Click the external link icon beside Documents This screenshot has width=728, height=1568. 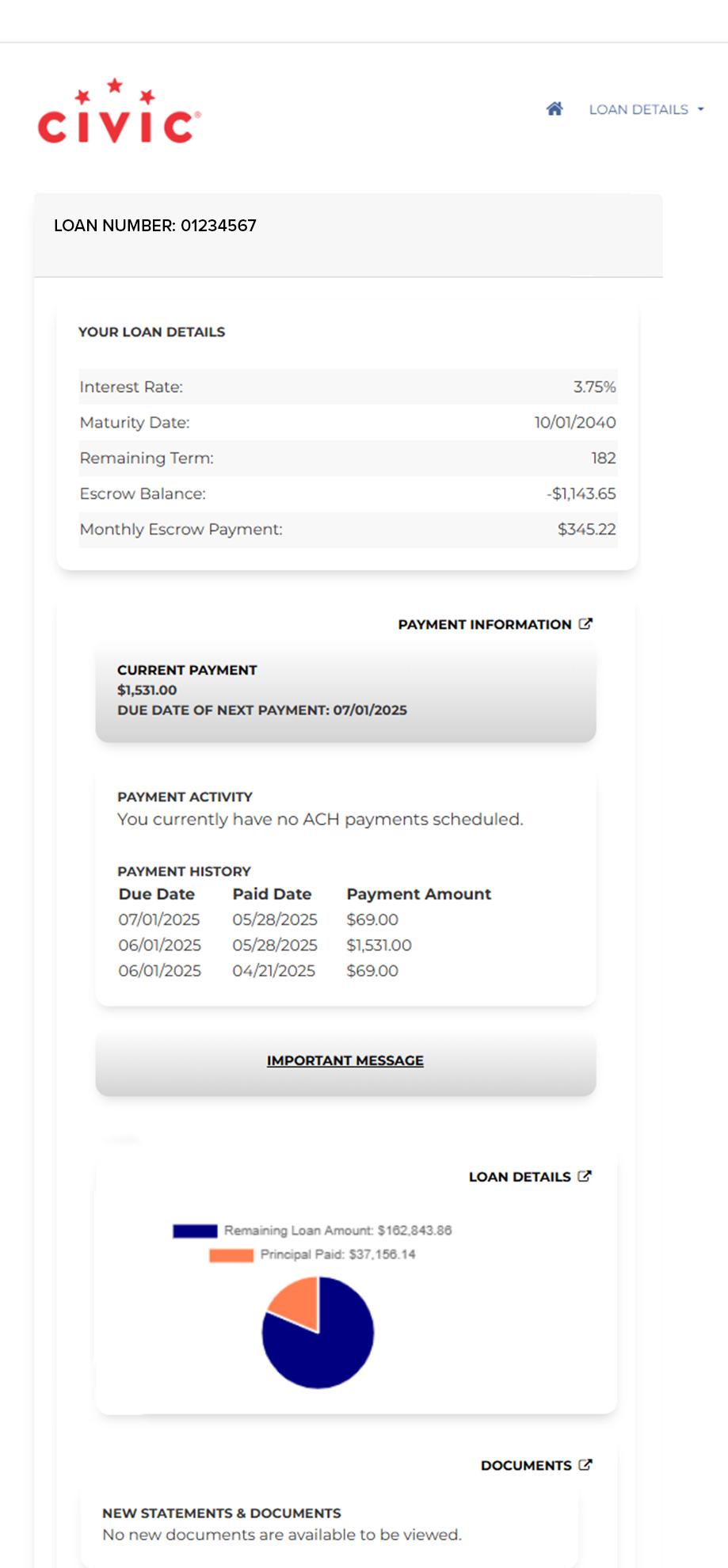(585, 1465)
